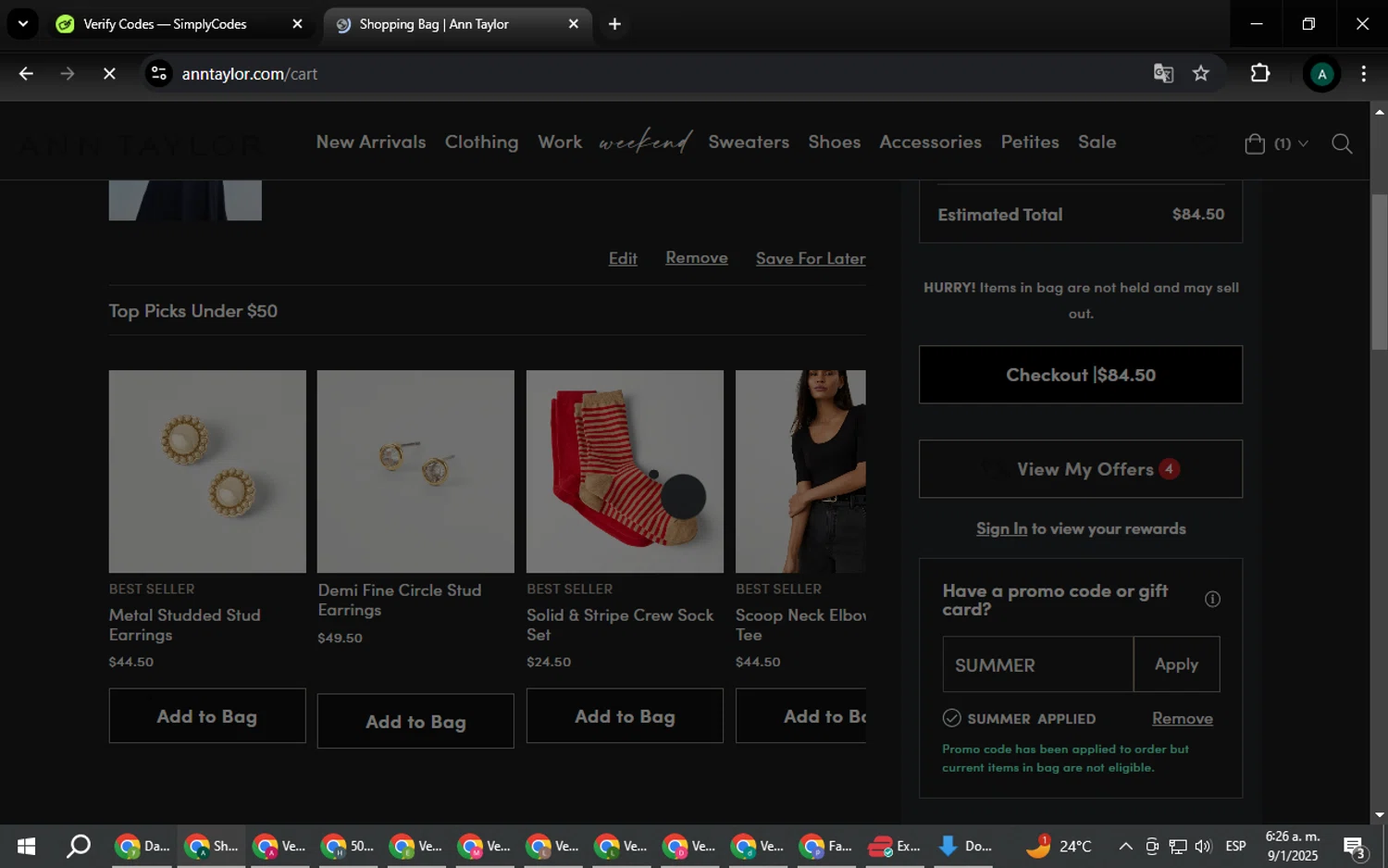Click the ESP language indicator

tap(1235, 846)
